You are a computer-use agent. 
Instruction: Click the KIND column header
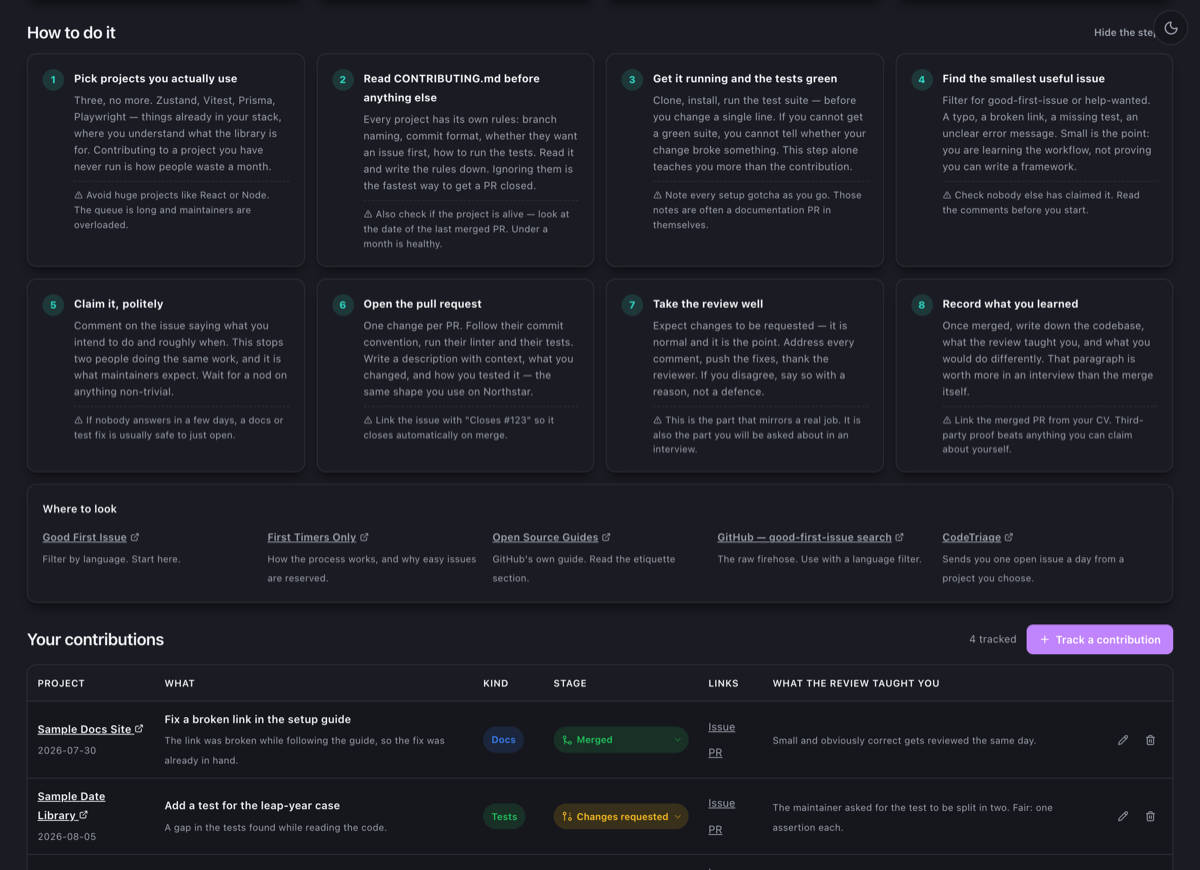point(496,683)
